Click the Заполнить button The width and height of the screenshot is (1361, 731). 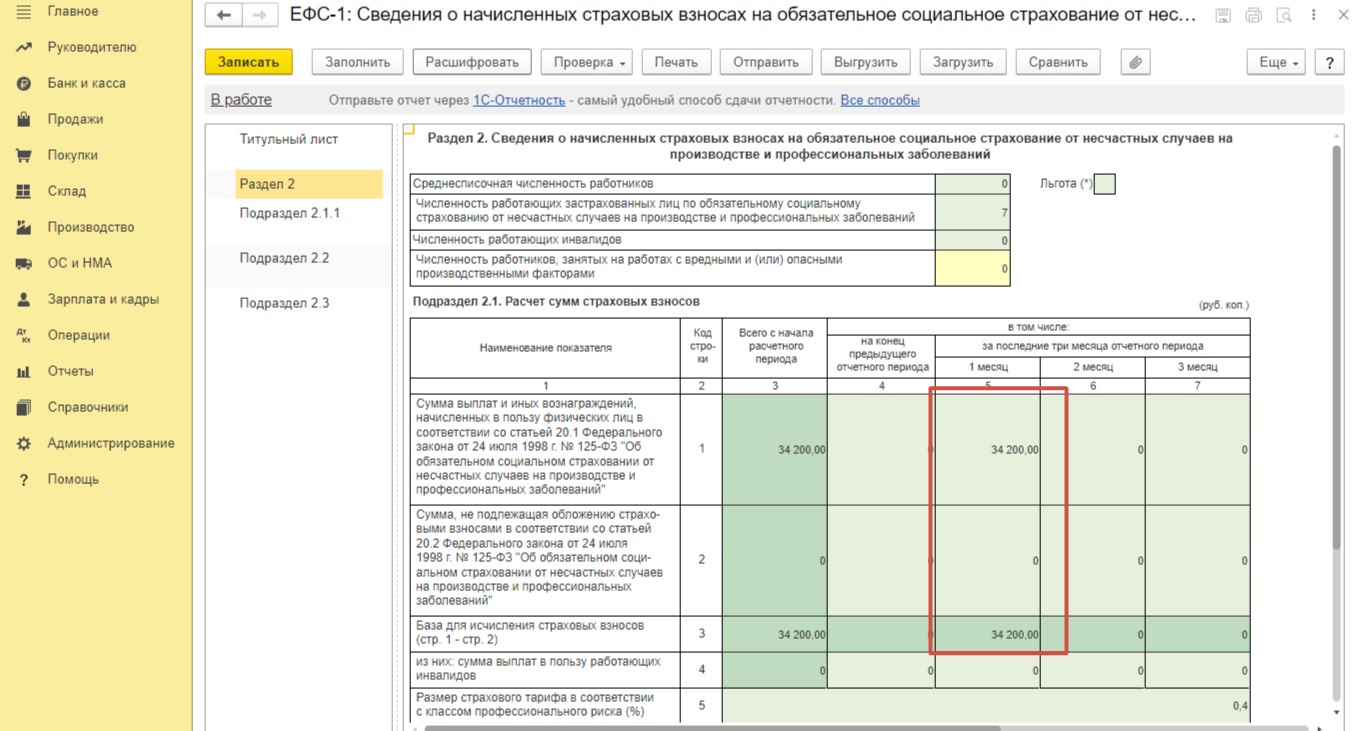click(x=358, y=62)
